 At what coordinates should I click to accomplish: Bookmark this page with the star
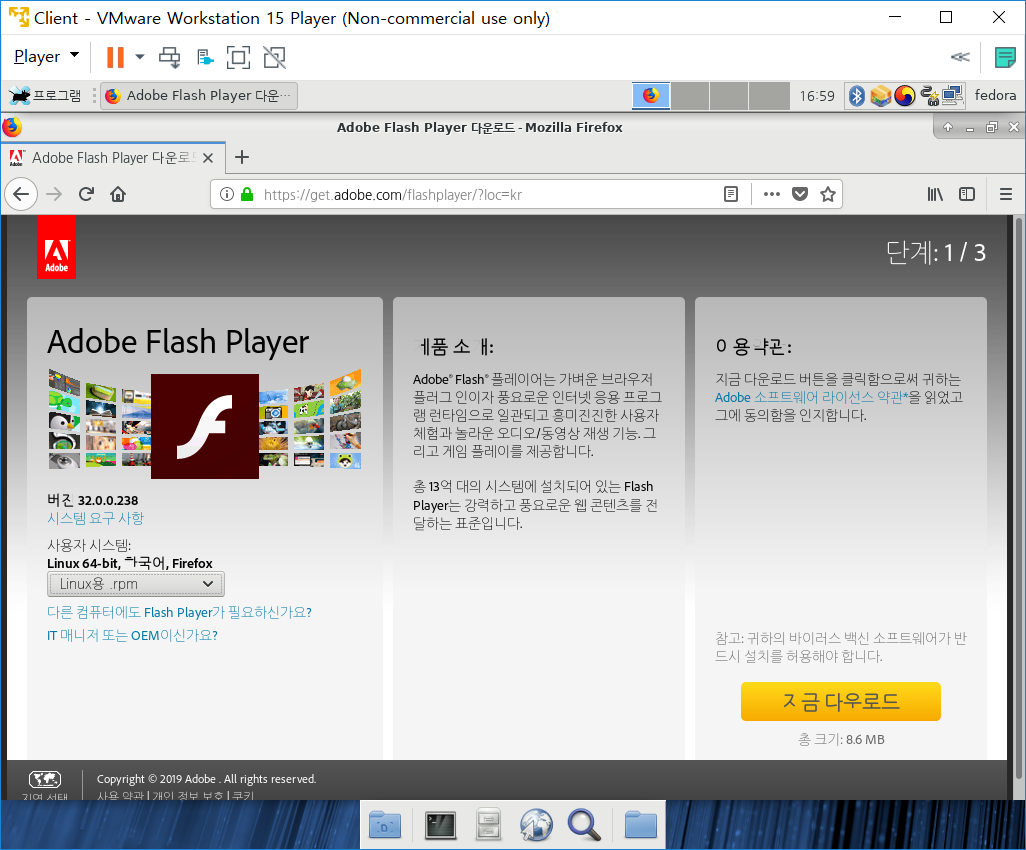pos(828,194)
